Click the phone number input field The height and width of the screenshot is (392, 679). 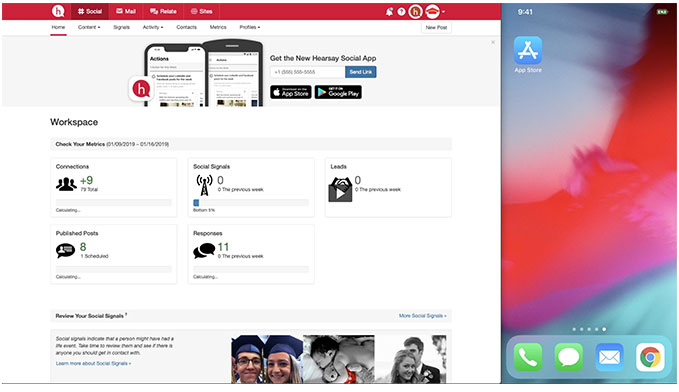tap(307, 72)
